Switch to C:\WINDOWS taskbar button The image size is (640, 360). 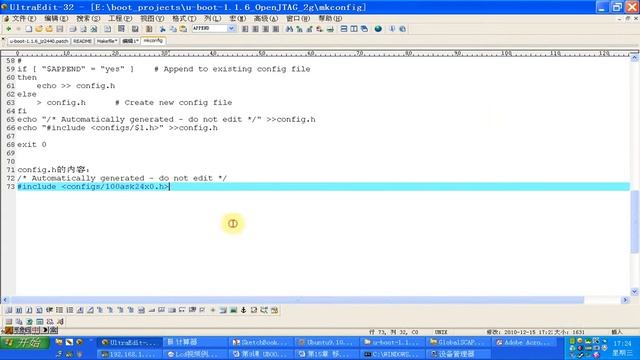pyautogui.click(x=393, y=354)
